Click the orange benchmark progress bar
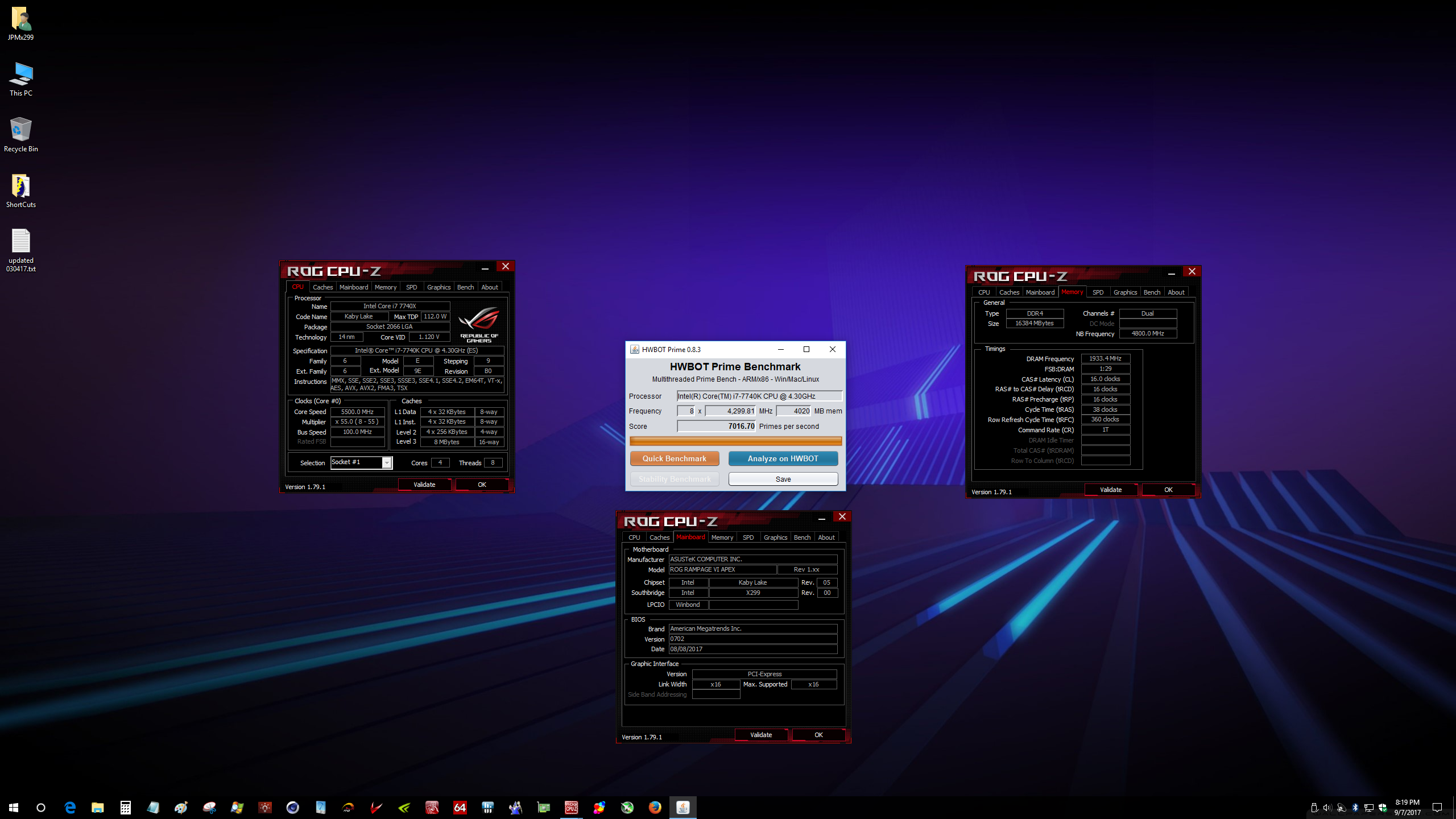 pyautogui.click(x=735, y=441)
